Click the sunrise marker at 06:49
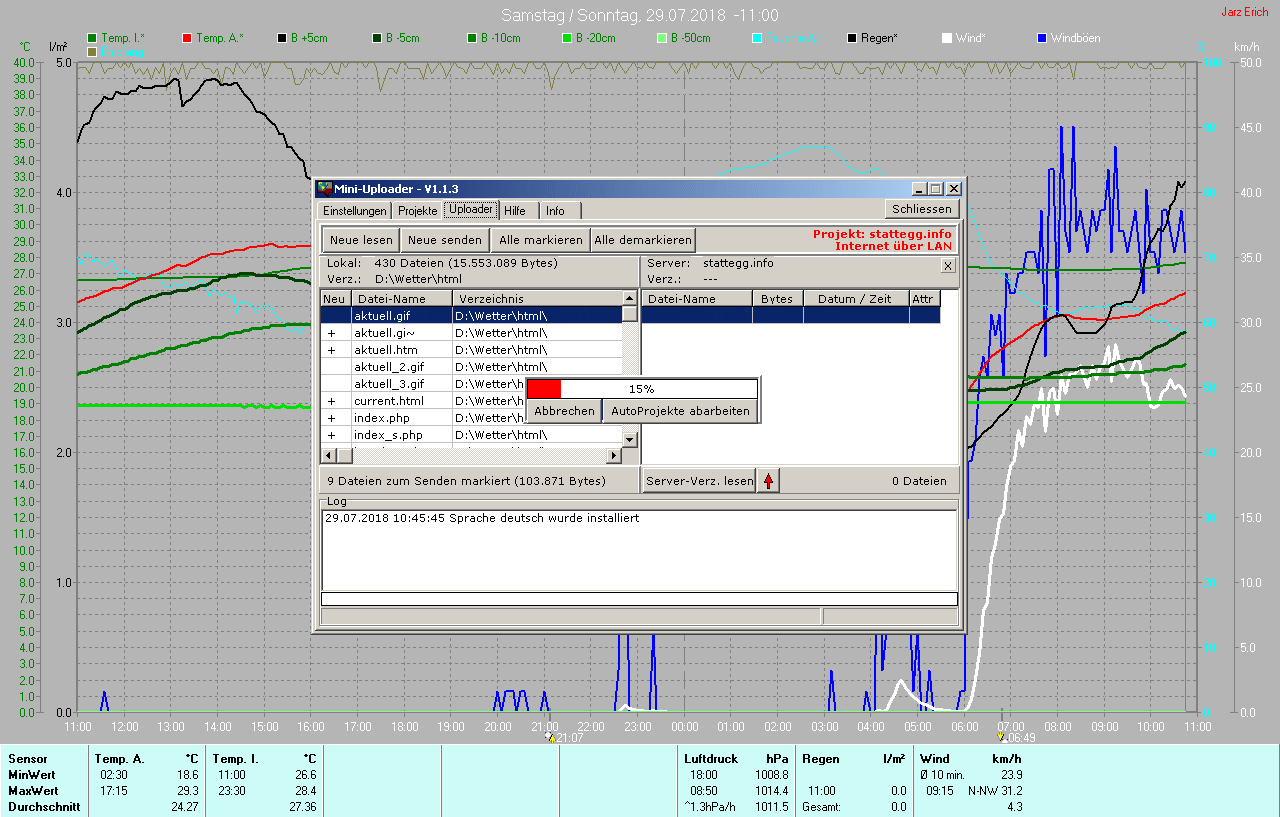 click(1001, 737)
